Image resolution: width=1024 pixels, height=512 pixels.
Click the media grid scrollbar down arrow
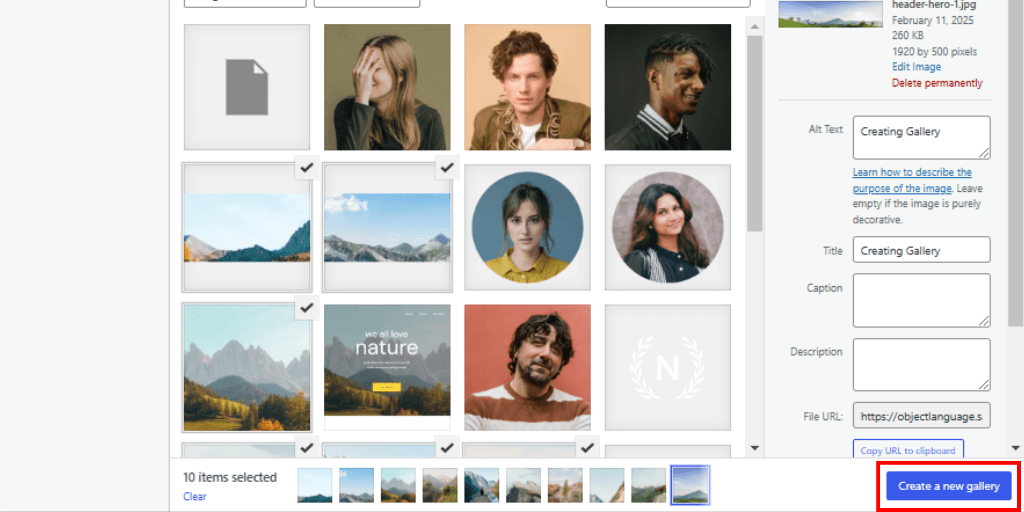click(x=755, y=448)
